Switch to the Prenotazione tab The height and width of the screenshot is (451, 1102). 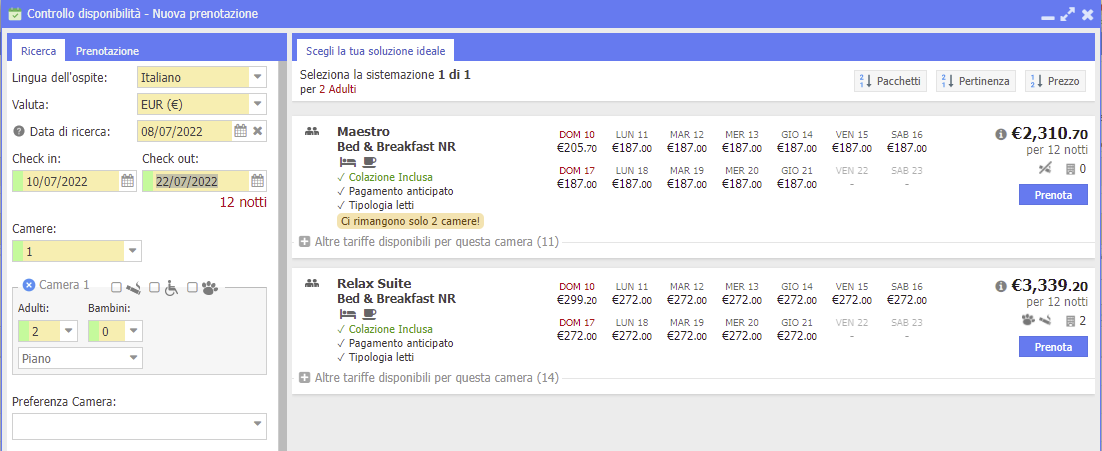click(107, 51)
